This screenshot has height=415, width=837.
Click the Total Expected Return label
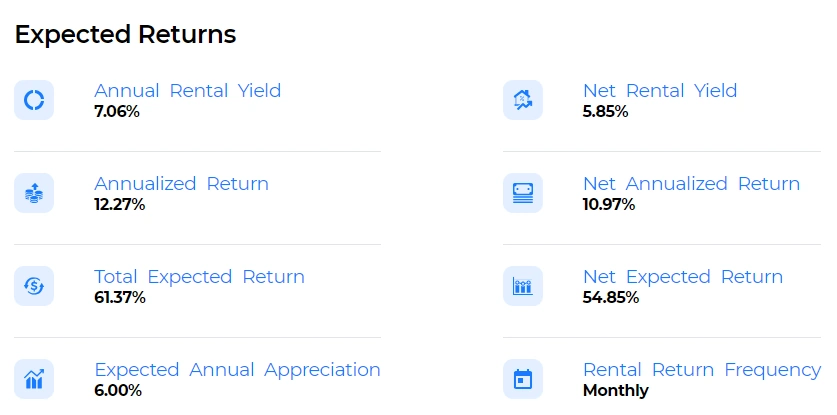(x=199, y=277)
